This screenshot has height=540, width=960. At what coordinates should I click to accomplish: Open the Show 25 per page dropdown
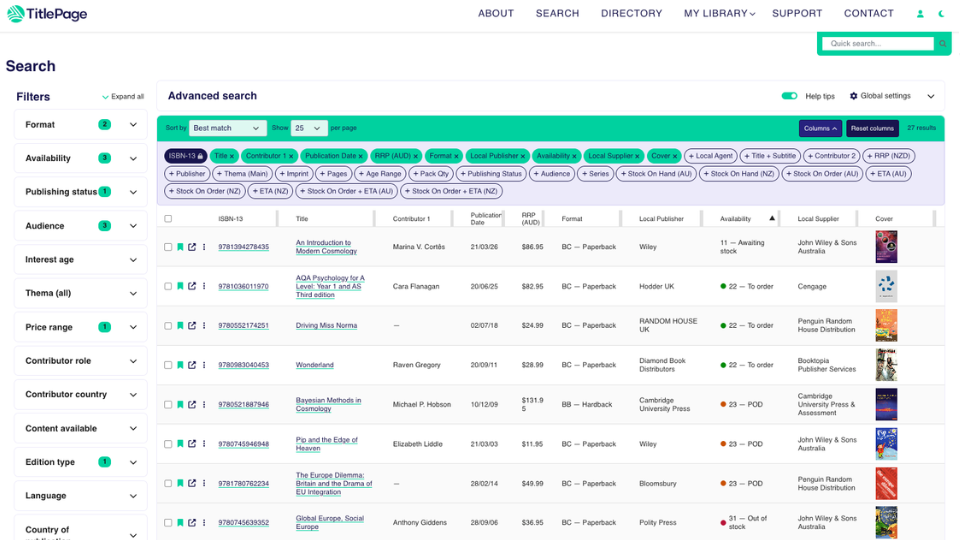coord(309,128)
